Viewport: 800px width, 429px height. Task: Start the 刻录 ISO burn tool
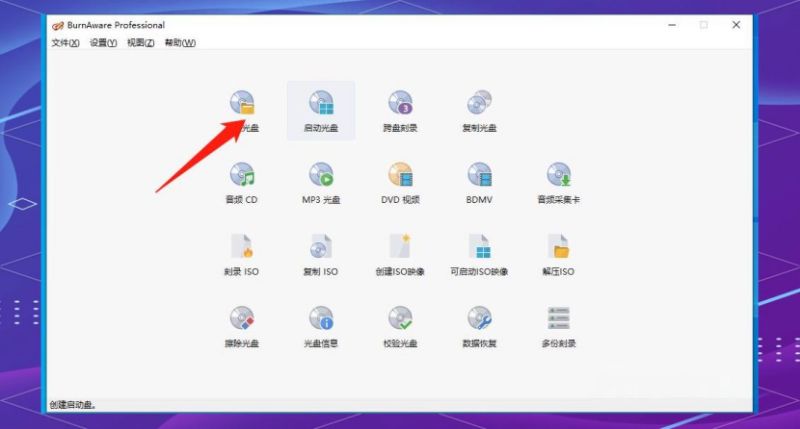[x=242, y=255]
